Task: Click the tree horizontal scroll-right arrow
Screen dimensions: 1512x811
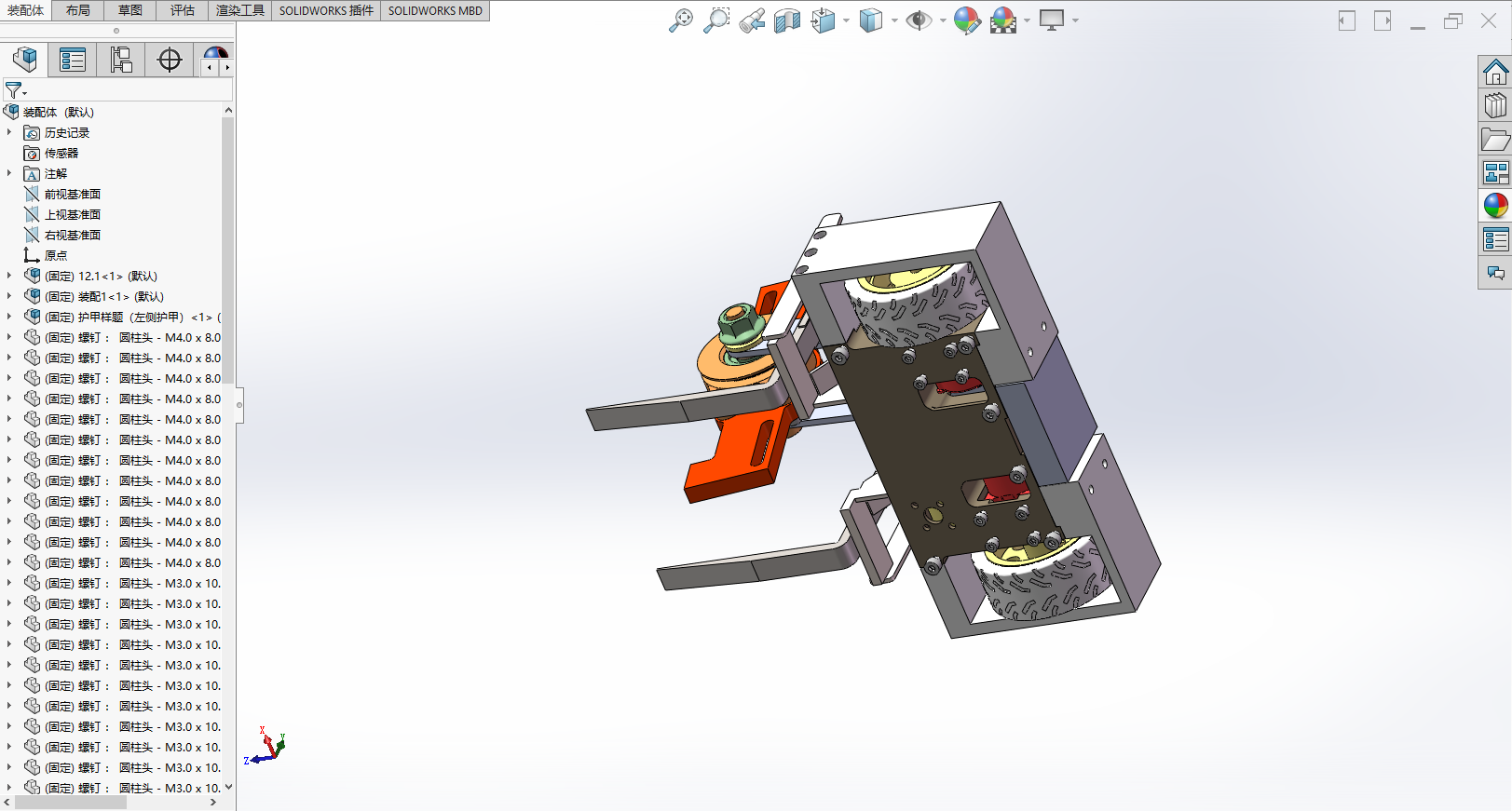Action: coord(213,803)
